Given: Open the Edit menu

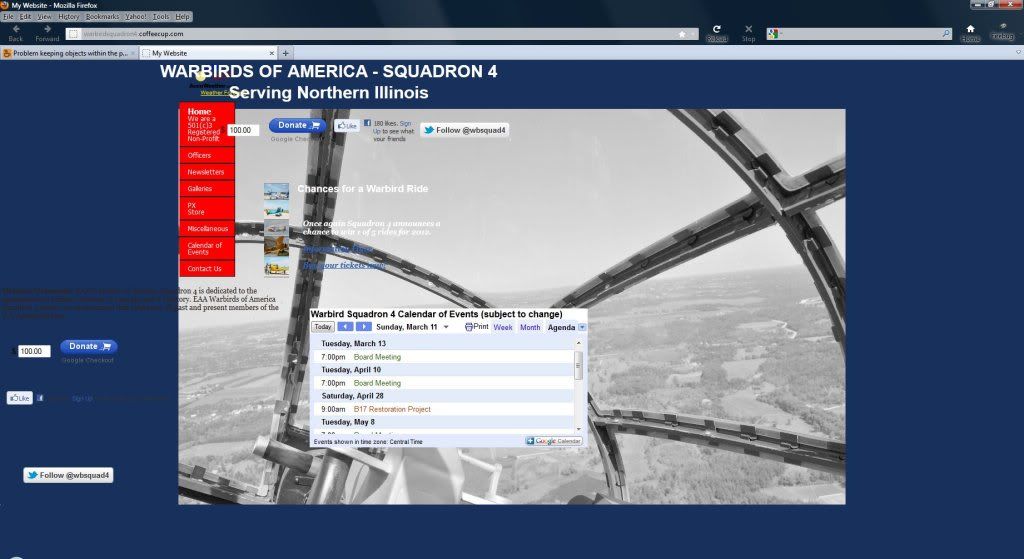Looking at the screenshot, I should coord(25,16).
